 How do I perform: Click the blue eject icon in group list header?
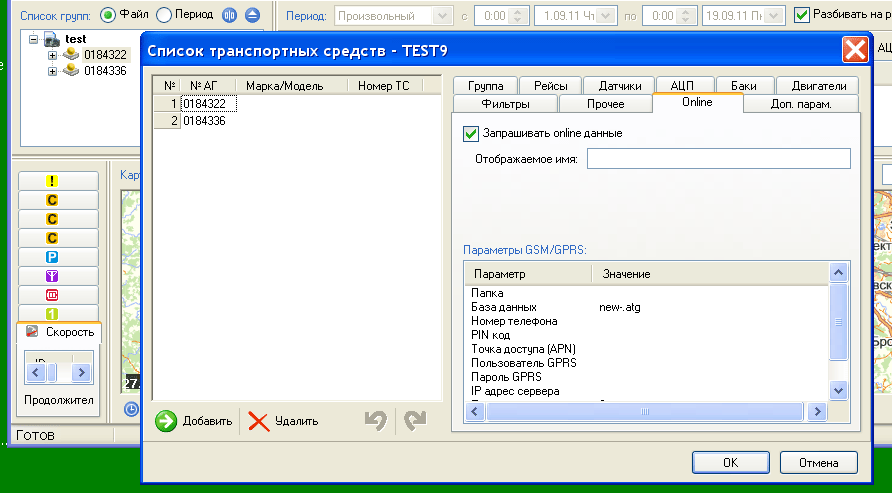[x=253, y=15]
